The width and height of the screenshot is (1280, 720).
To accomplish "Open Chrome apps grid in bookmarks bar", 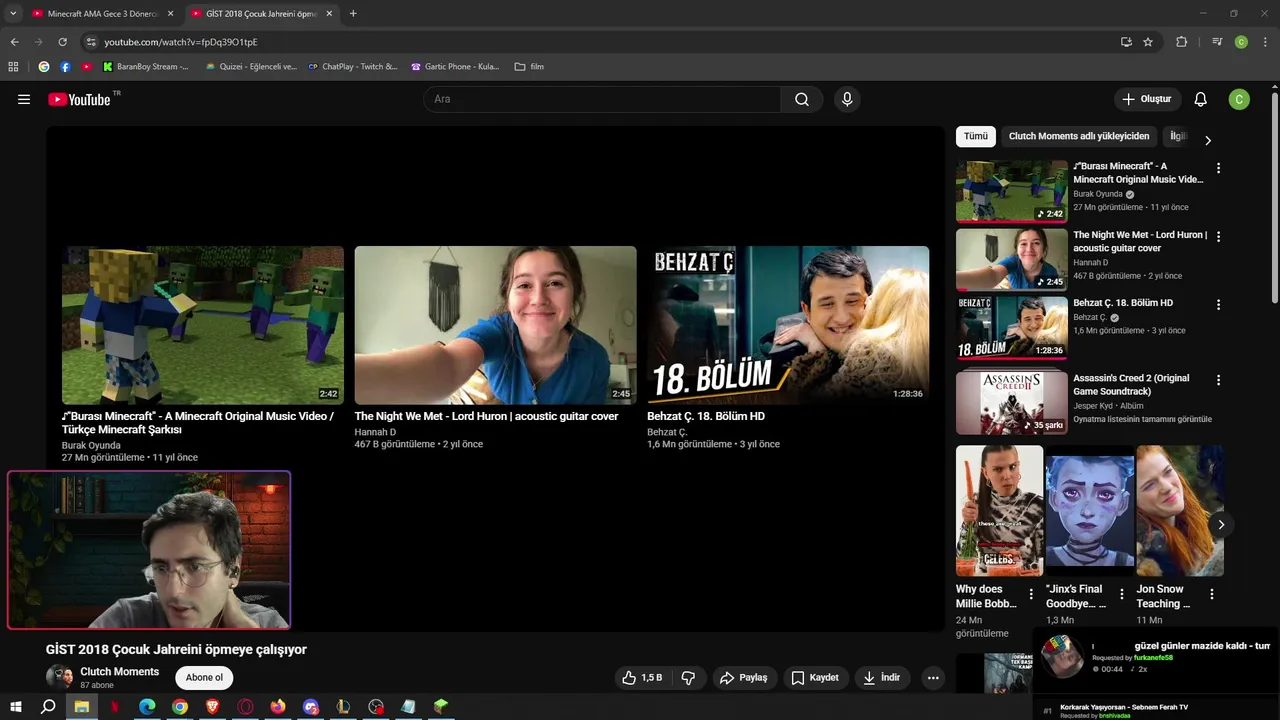I will pos(13,67).
